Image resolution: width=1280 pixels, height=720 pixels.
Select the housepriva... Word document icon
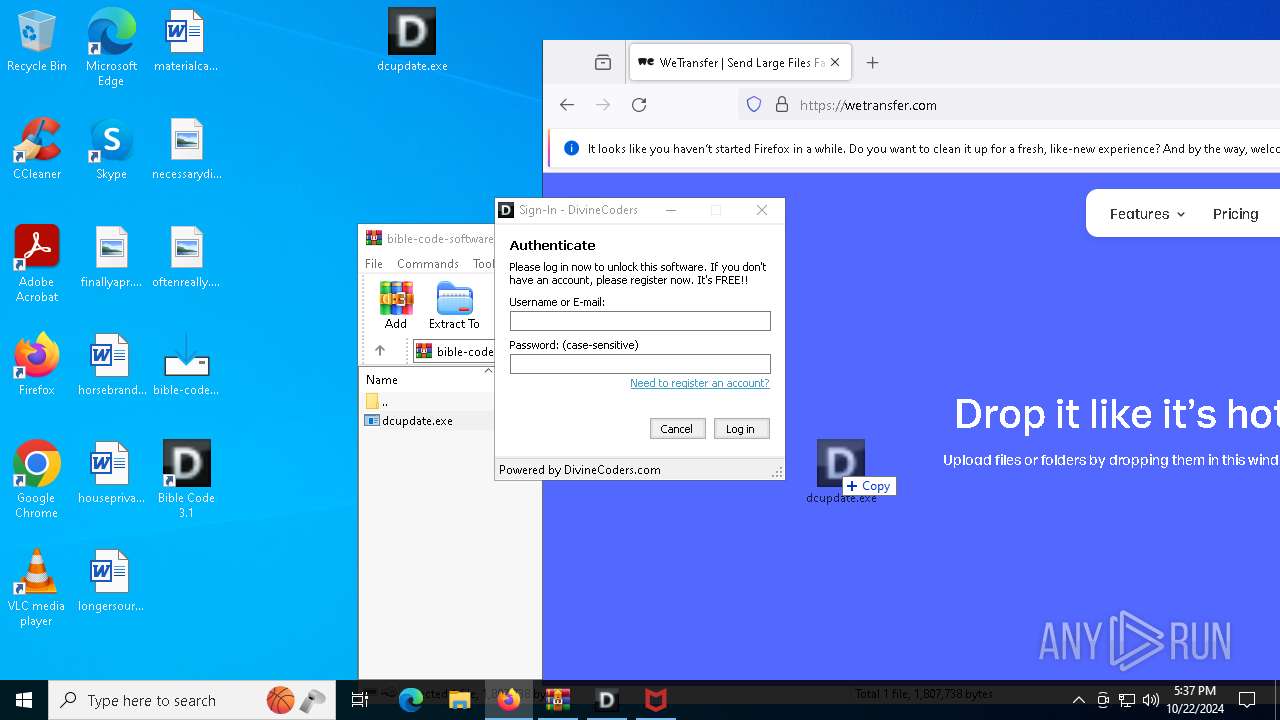[111, 474]
